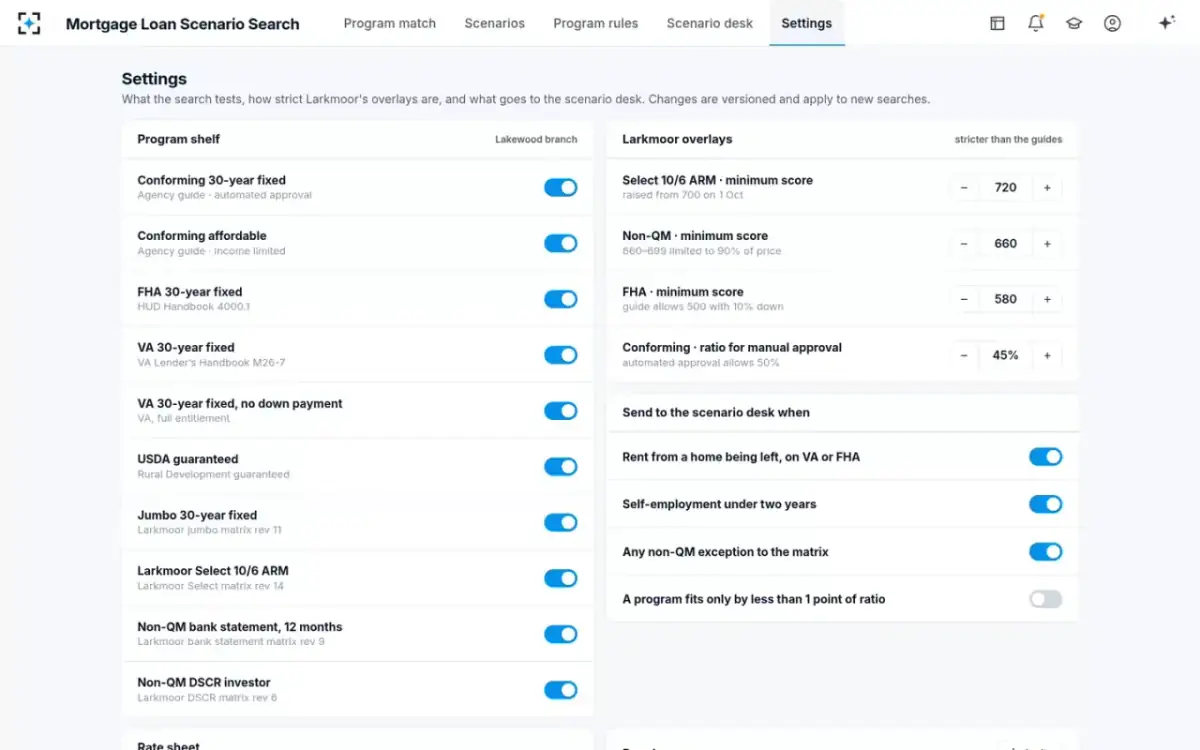
Task: Click 'Larkmoor Select matrix rev 14' text
Action: [211, 586]
